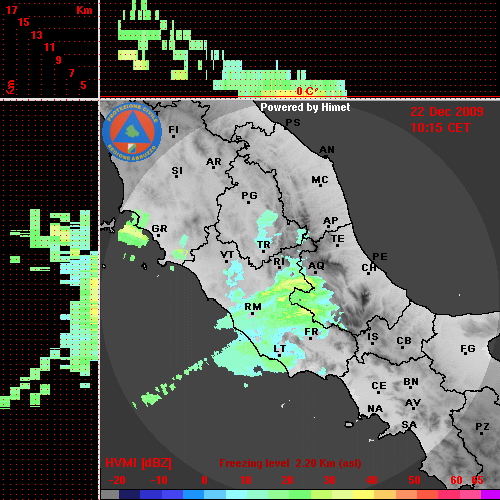Select the PE city label
The width and height of the screenshot is (500, 500).
(380, 257)
